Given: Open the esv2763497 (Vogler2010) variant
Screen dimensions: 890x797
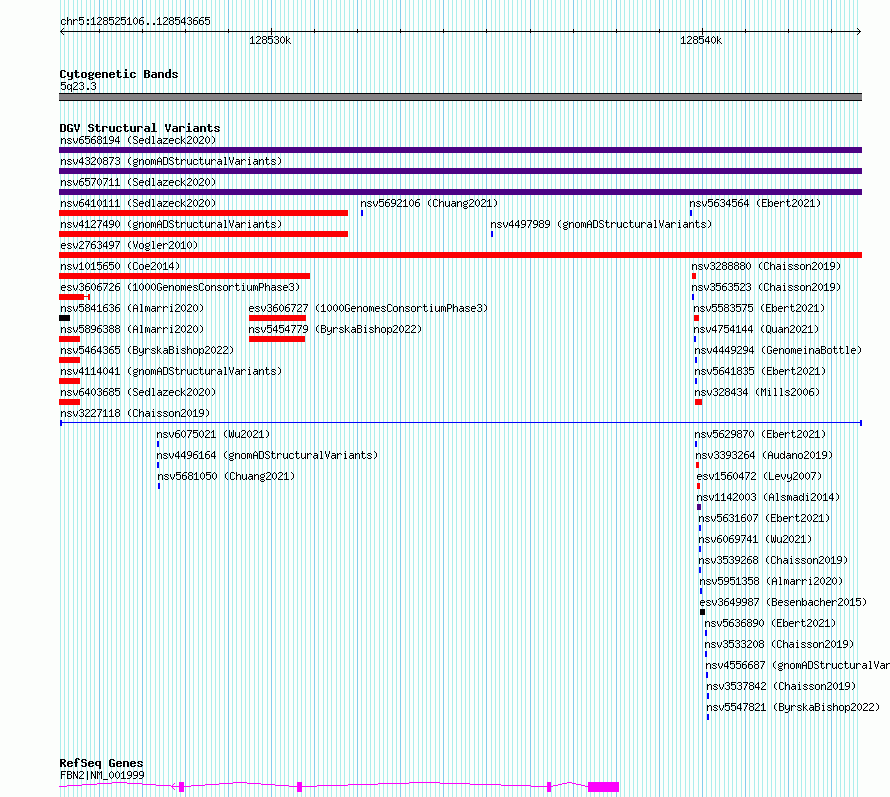Looking at the screenshot, I should coord(129,245).
